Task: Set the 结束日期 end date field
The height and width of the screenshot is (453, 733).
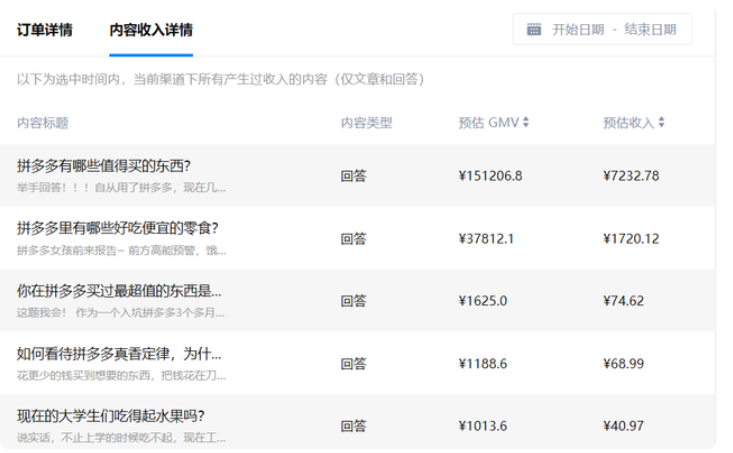Action: 650,29
